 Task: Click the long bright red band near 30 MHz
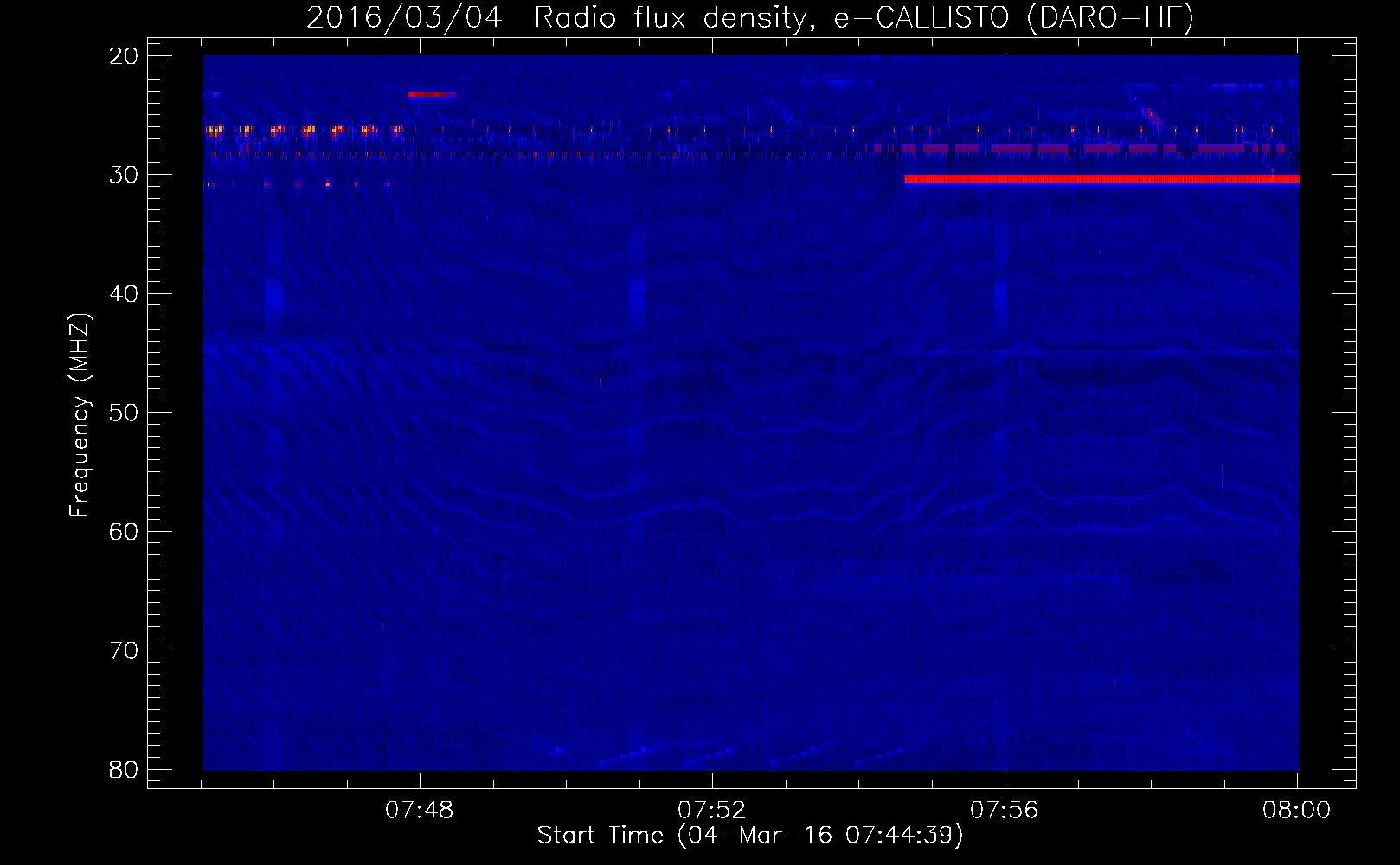tap(1101, 180)
